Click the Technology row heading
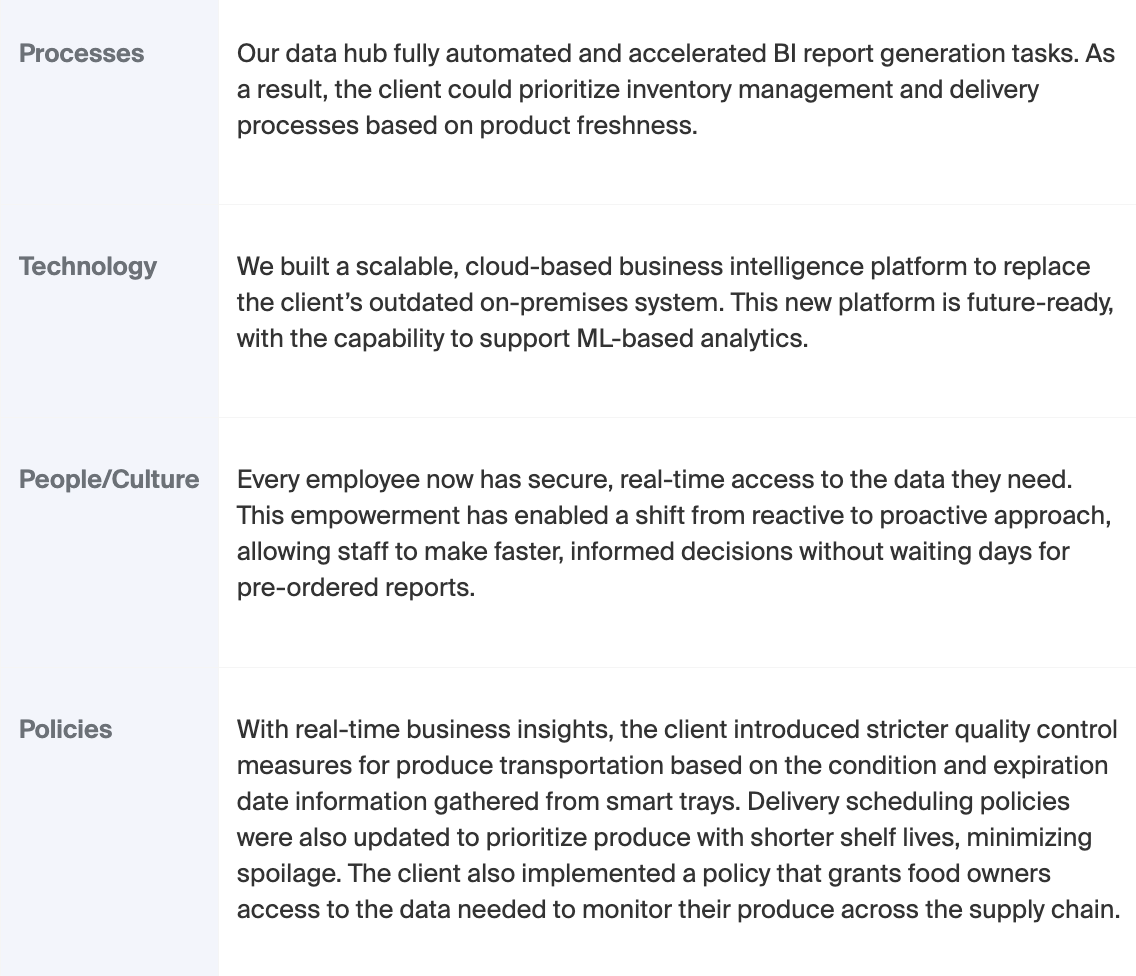The height and width of the screenshot is (976, 1136). coord(88,267)
